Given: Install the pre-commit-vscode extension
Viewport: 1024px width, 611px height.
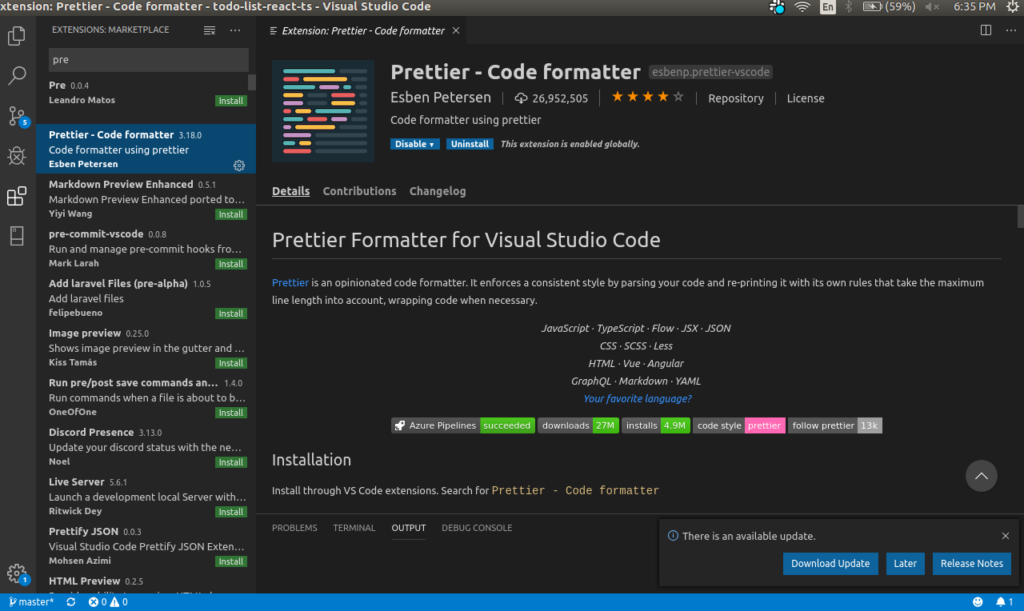Looking at the screenshot, I should [x=231, y=264].
